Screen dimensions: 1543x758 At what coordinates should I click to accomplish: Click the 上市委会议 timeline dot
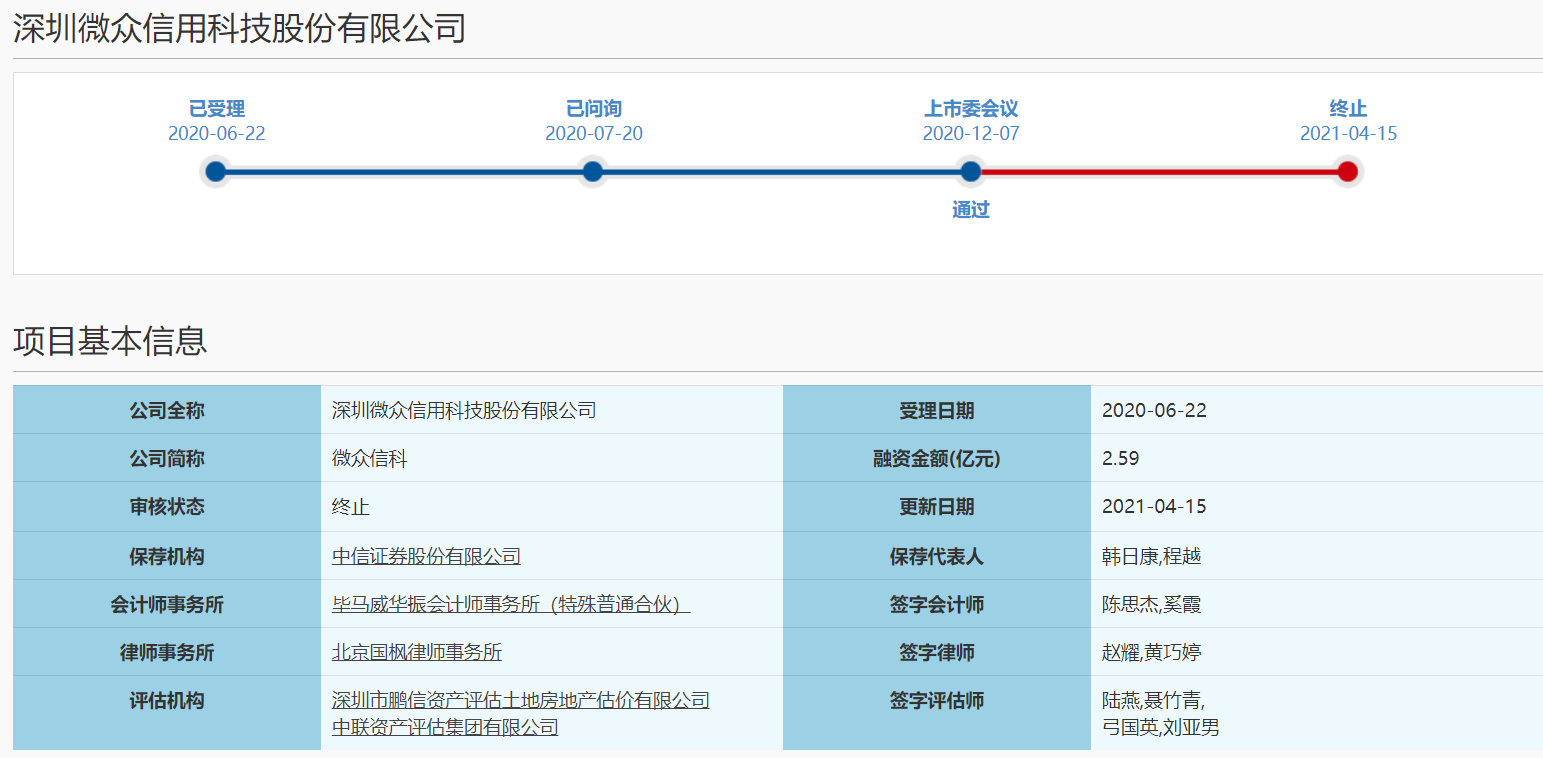tap(970, 172)
